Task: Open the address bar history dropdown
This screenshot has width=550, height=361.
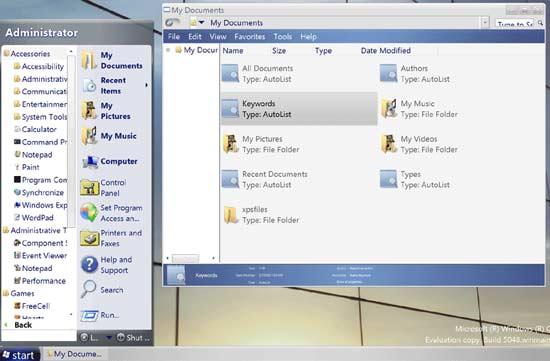Action: pos(485,23)
